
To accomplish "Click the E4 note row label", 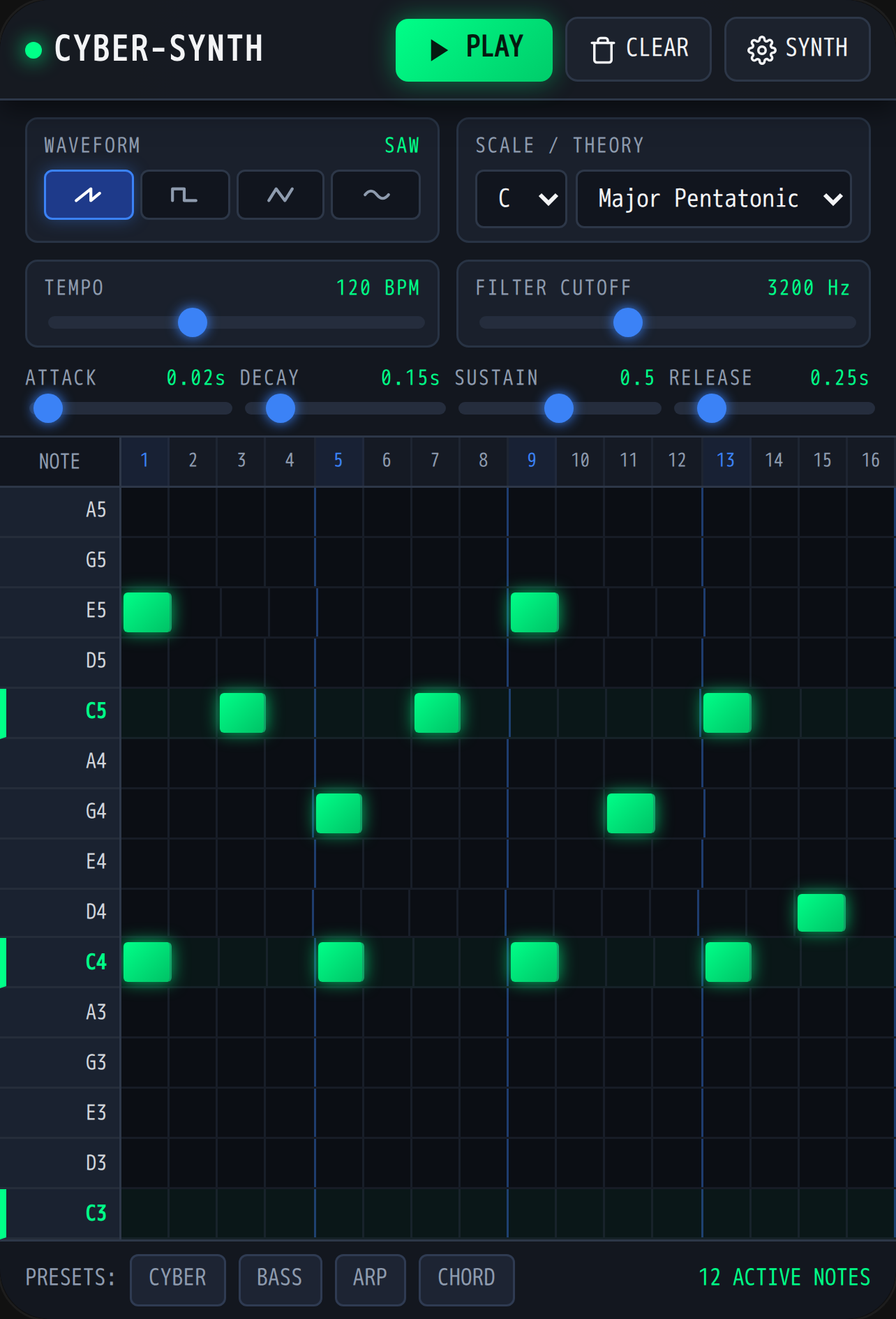I will pyautogui.click(x=60, y=863).
